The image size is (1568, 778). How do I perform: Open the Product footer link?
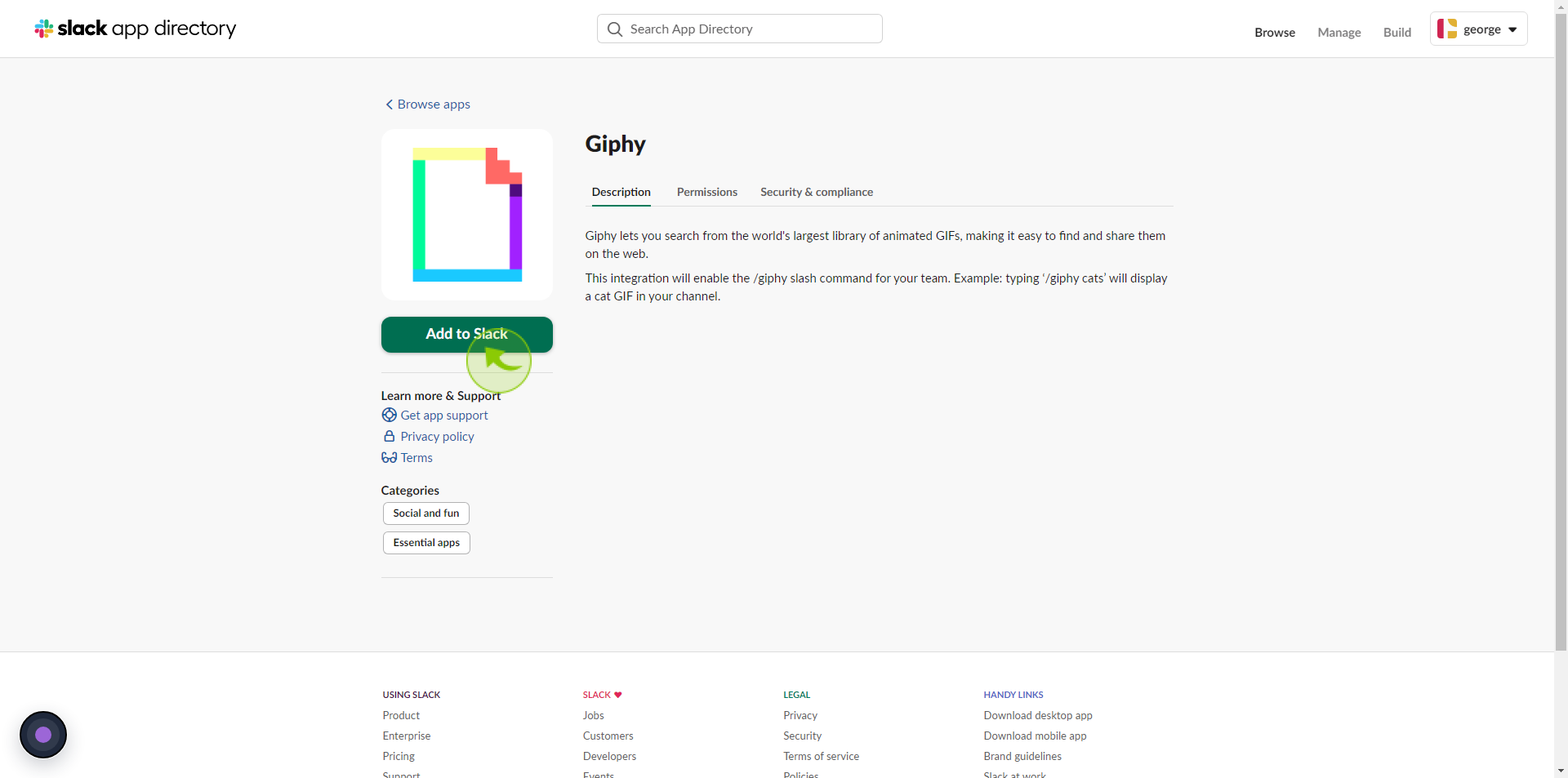pos(401,715)
